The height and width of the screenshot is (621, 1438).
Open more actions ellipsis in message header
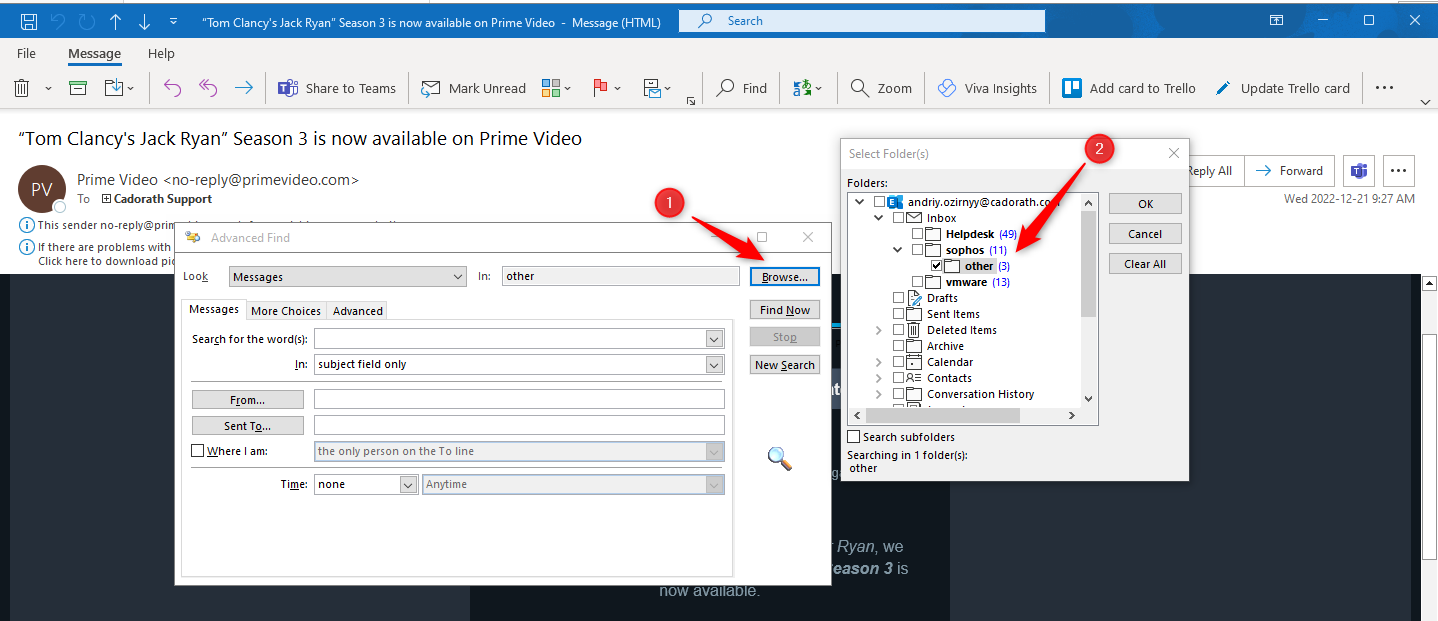click(x=1399, y=171)
